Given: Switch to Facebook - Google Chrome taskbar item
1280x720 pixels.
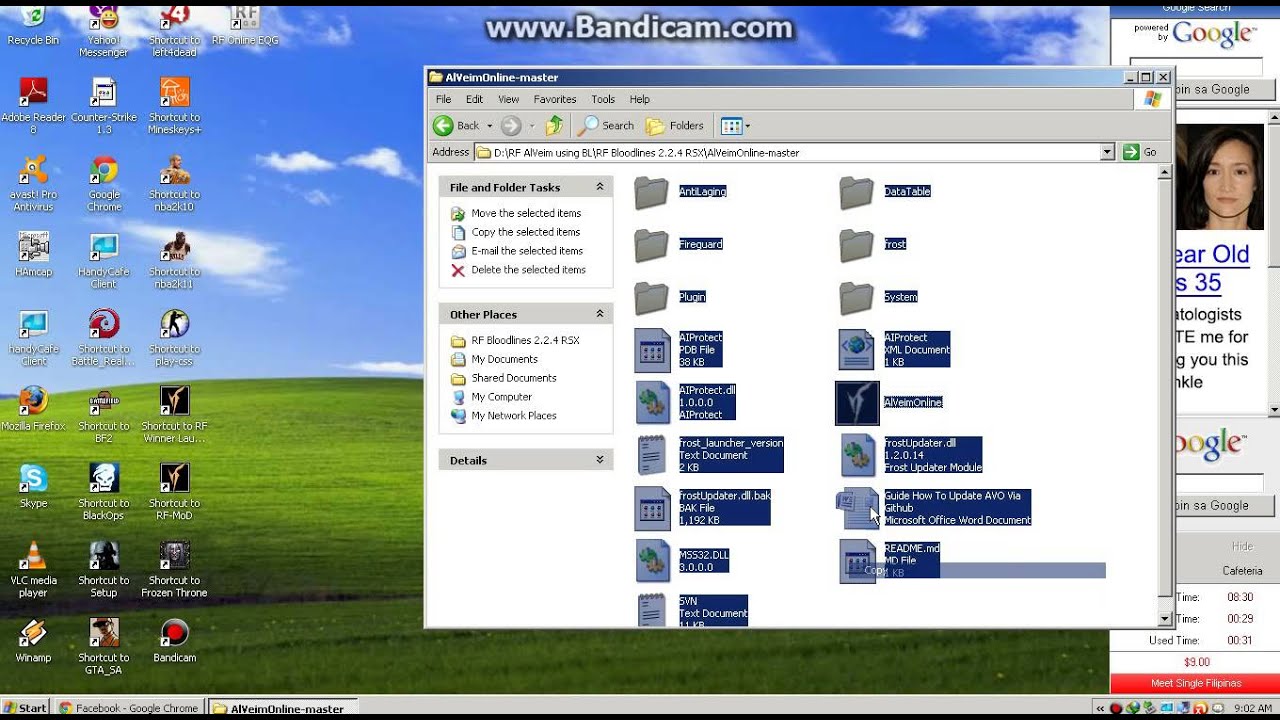Looking at the screenshot, I should (130, 708).
